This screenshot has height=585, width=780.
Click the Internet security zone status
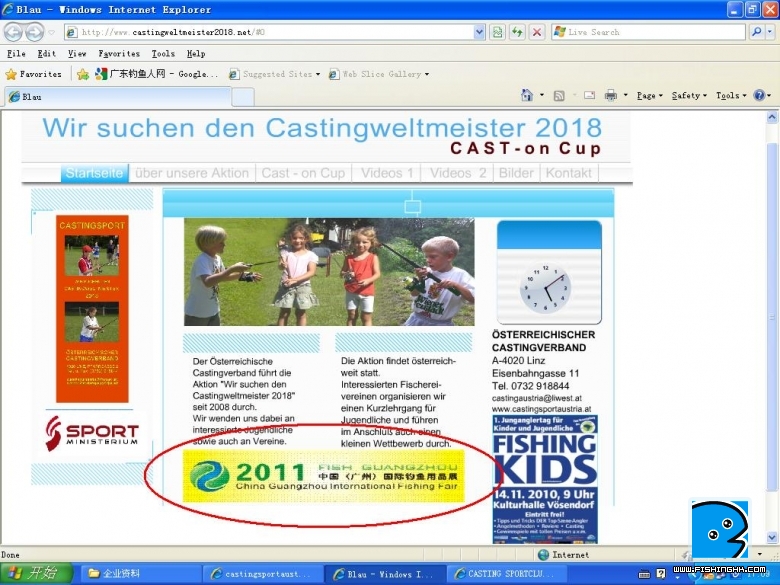tap(564, 555)
